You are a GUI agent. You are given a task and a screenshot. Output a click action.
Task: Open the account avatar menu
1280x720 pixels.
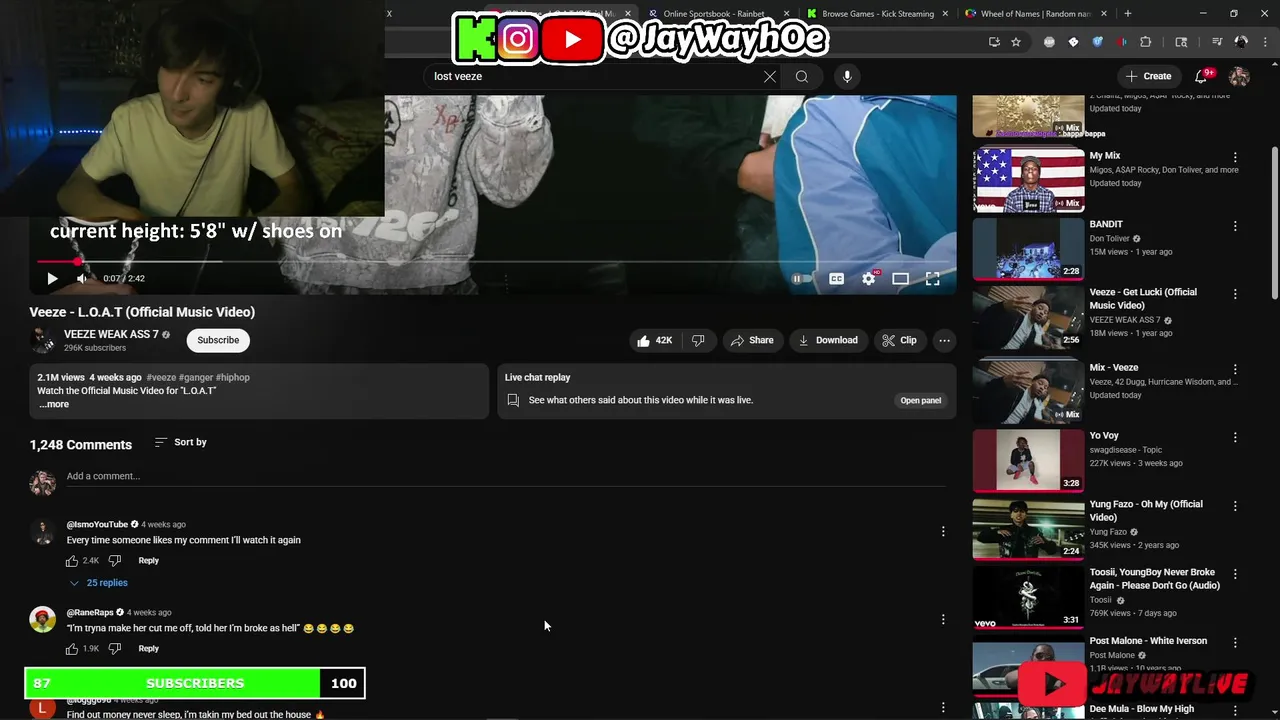[1239, 77]
